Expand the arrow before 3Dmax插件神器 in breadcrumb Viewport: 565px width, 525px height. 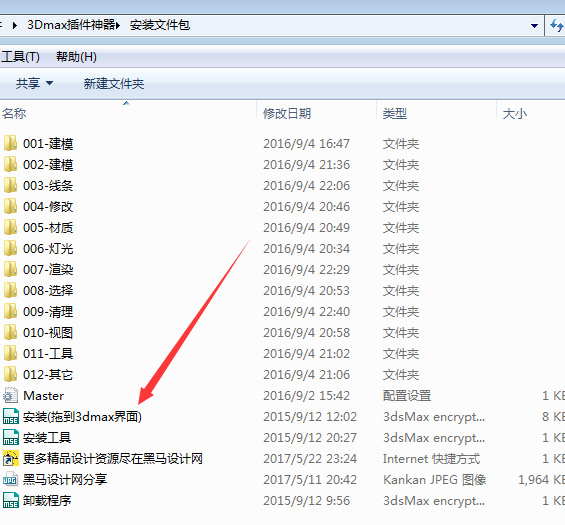click(x=15, y=26)
